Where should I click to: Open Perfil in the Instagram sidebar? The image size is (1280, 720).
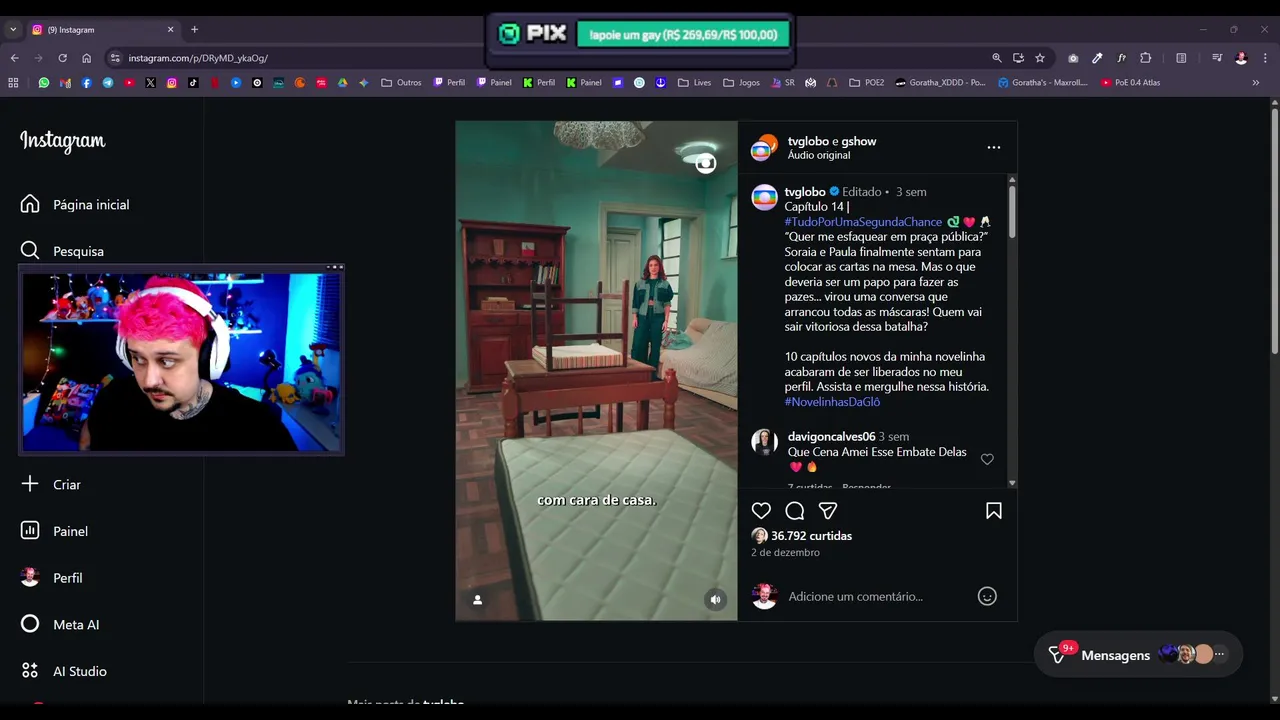pyautogui.click(x=52, y=578)
